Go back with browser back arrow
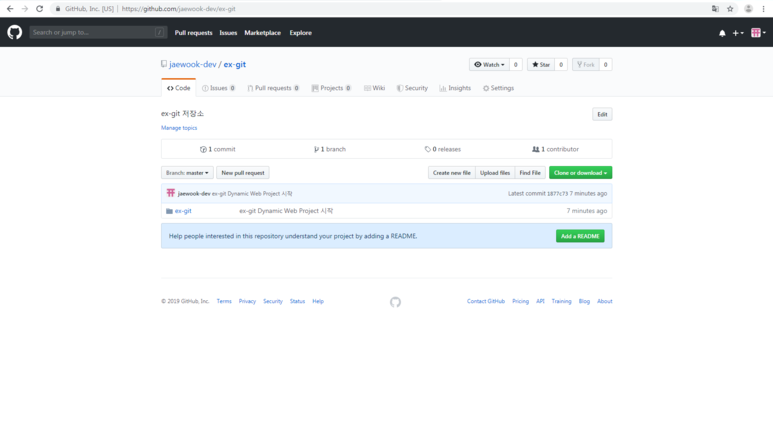 click(10, 9)
